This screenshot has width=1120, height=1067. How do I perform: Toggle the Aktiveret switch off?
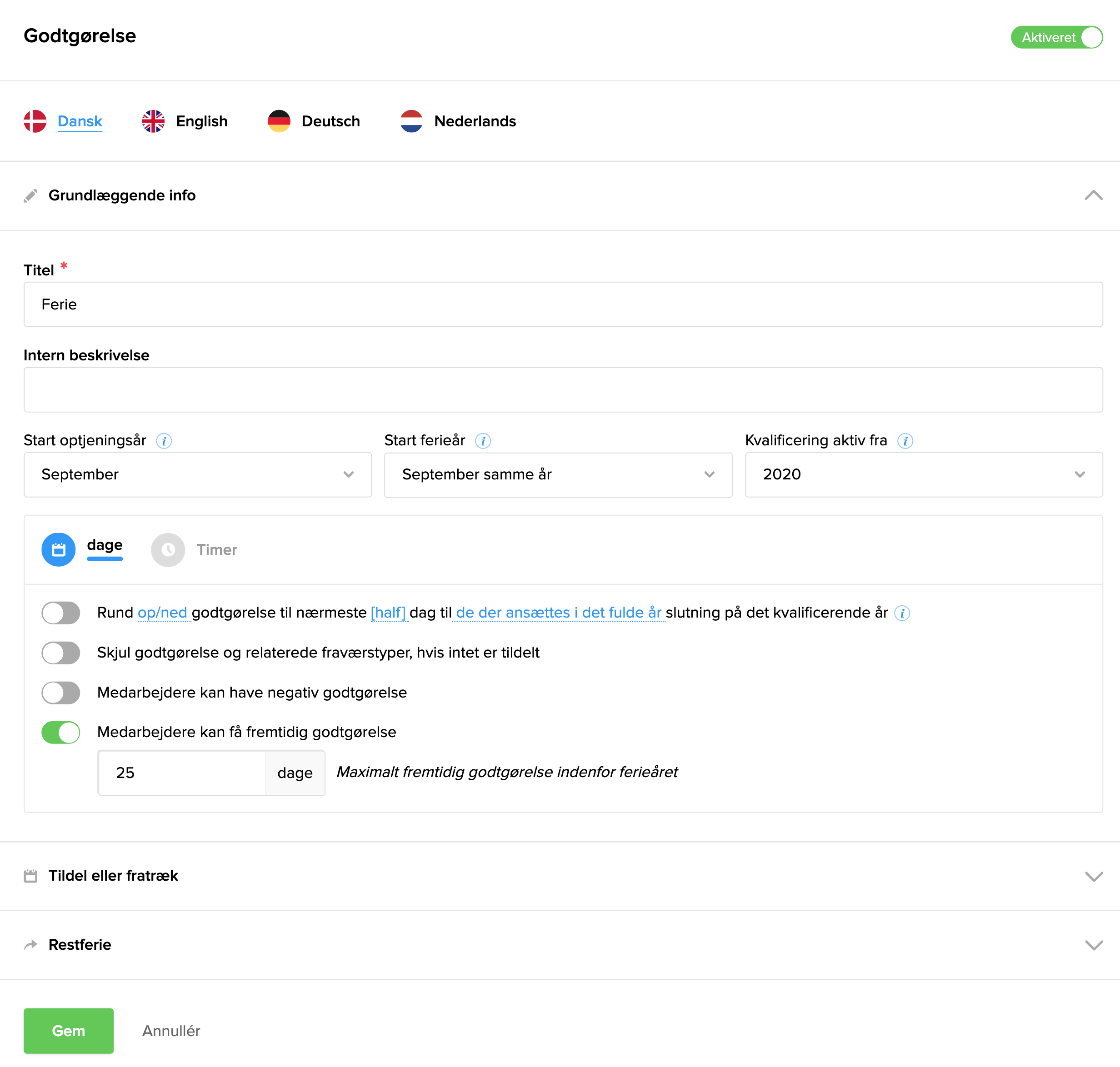coord(1056,38)
